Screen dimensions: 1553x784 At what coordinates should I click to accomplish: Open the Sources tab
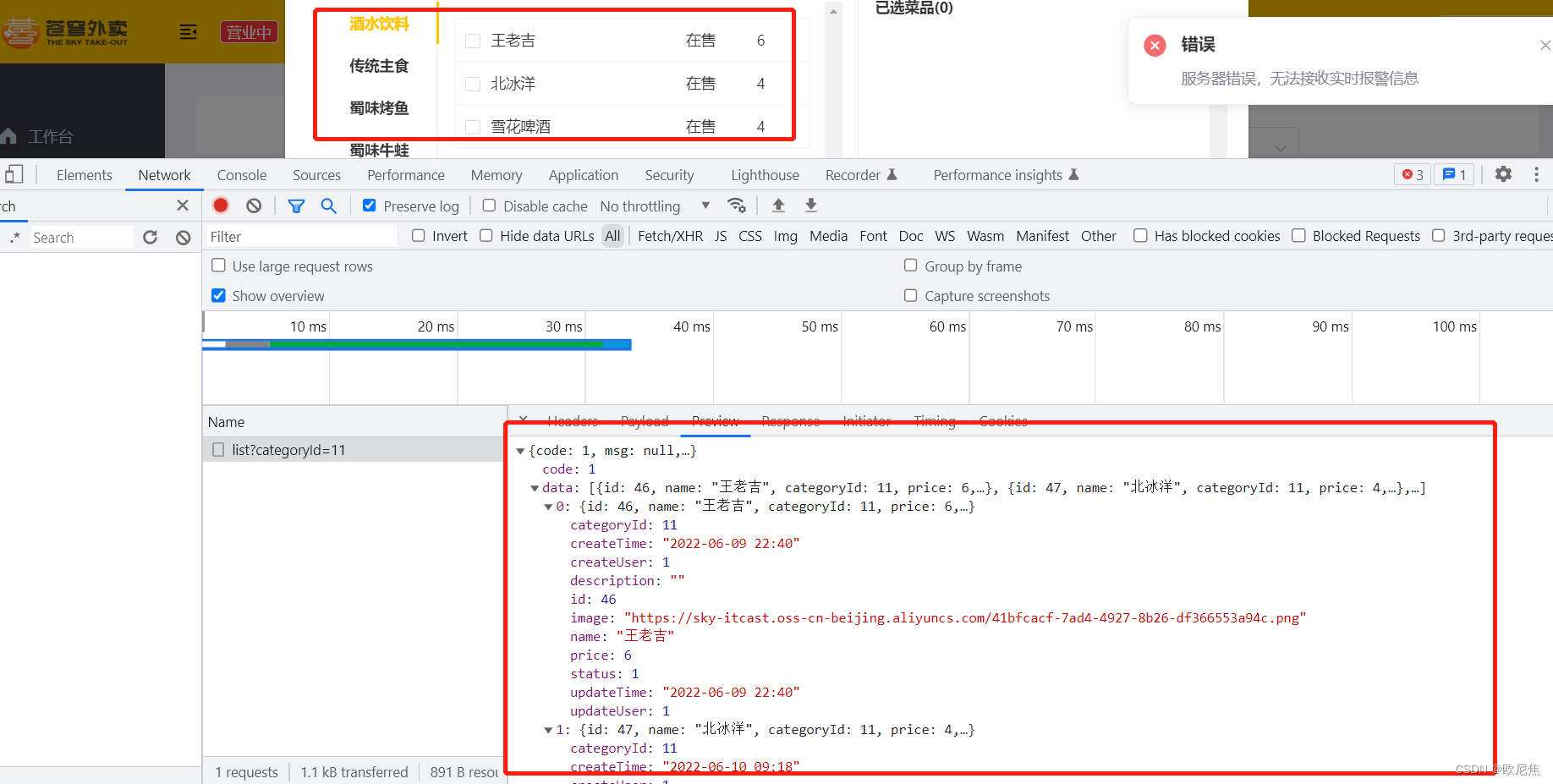click(316, 175)
